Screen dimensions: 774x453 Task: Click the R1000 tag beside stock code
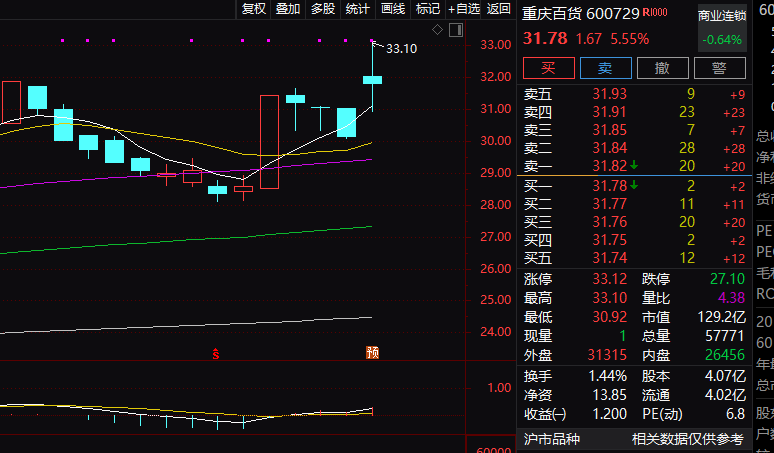click(x=655, y=12)
